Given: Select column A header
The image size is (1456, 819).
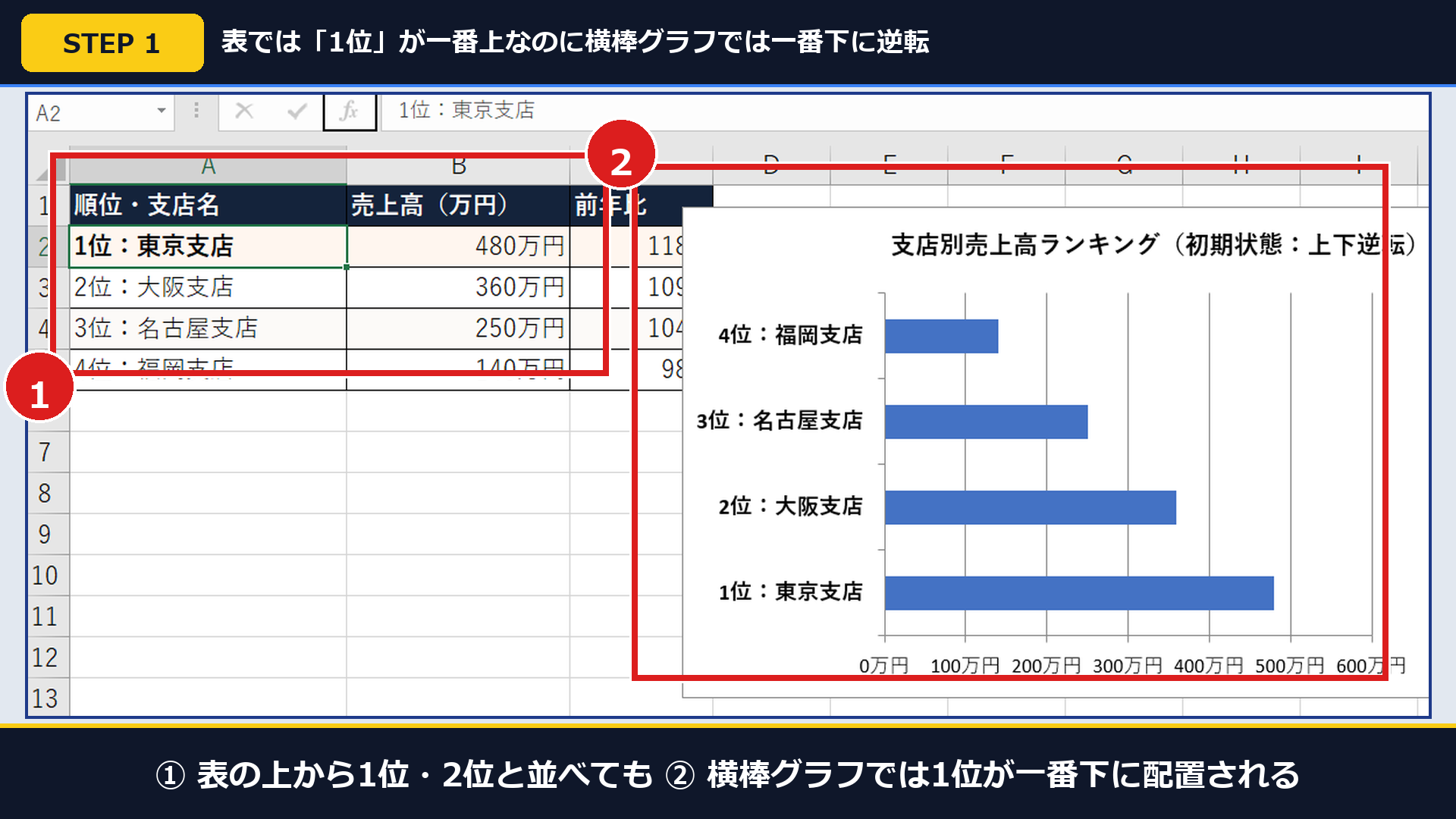Looking at the screenshot, I should 208,166.
